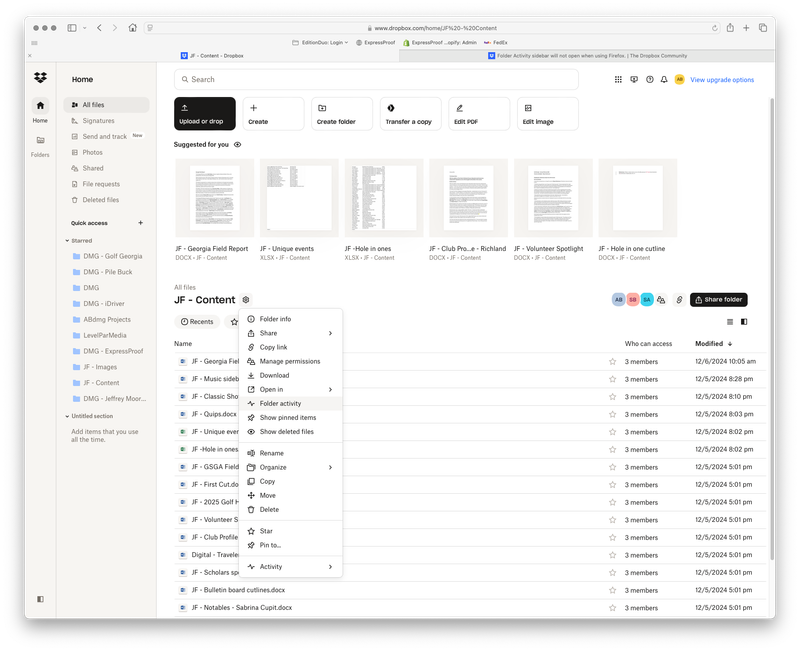Click the Dropbox logo icon
800x651 pixels.
point(40,78)
